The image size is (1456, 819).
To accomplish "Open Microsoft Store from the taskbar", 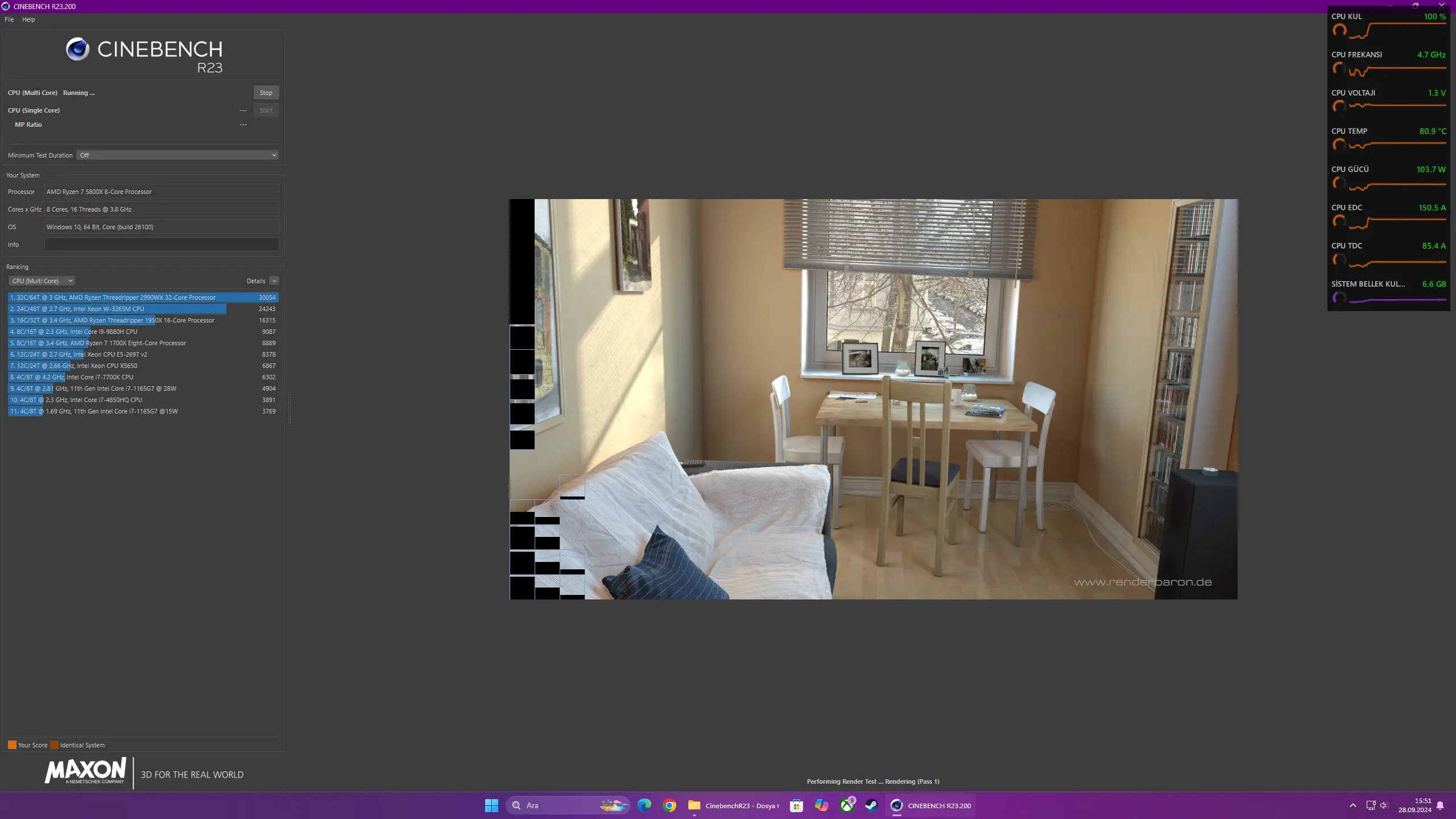I will (x=797, y=805).
